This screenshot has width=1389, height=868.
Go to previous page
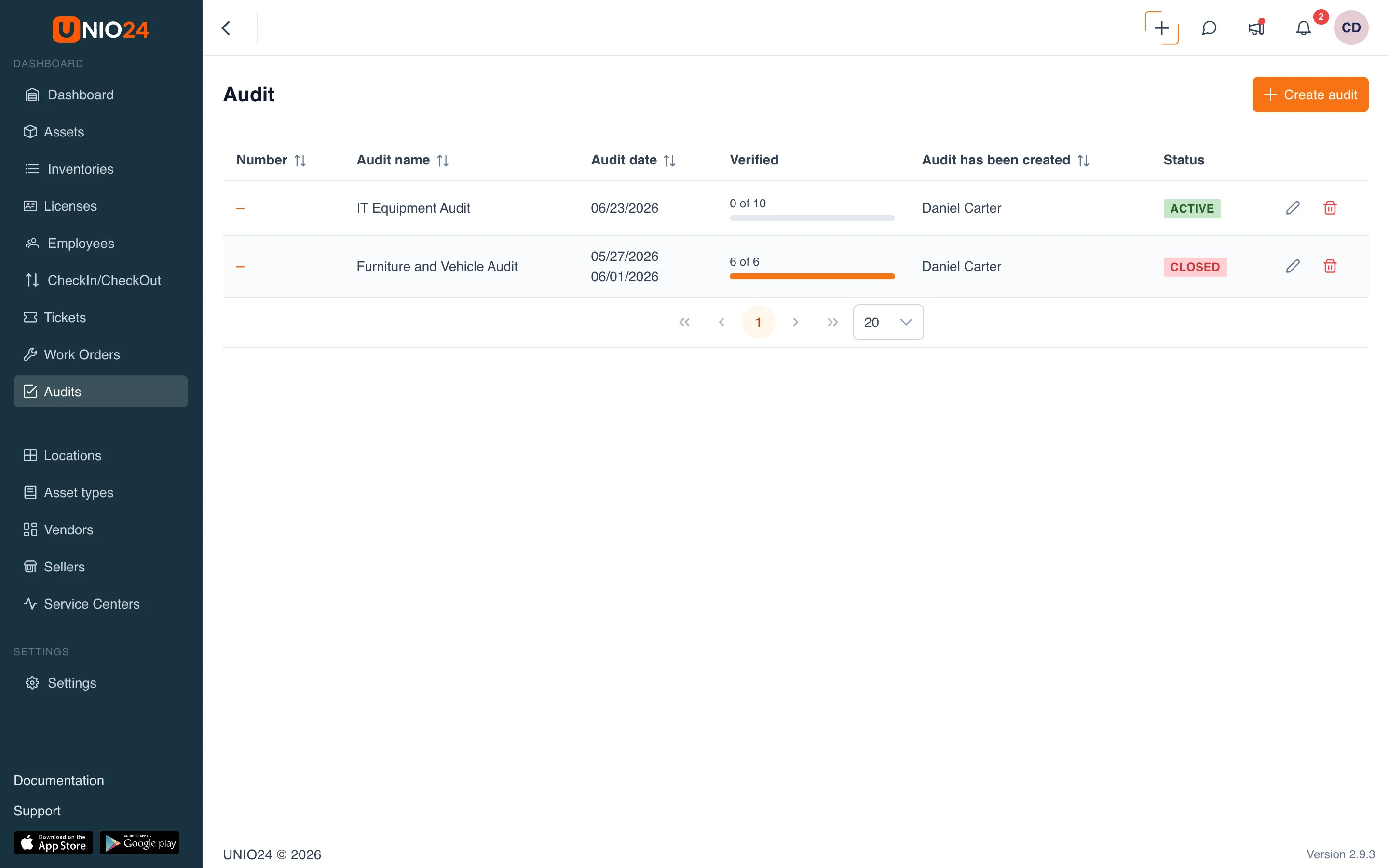click(x=722, y=322)
